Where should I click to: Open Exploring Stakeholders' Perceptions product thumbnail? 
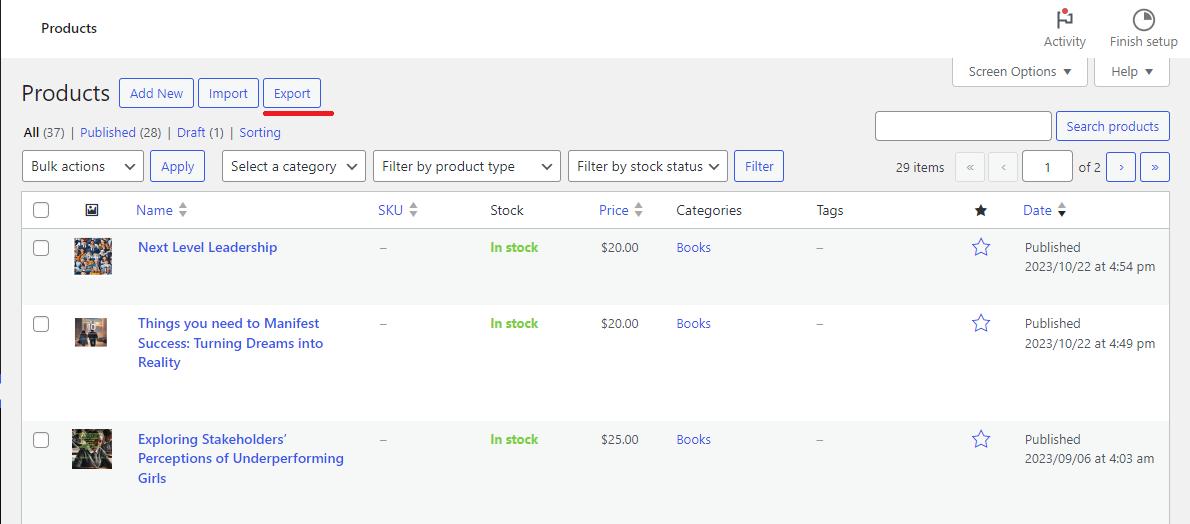[92, 449]
